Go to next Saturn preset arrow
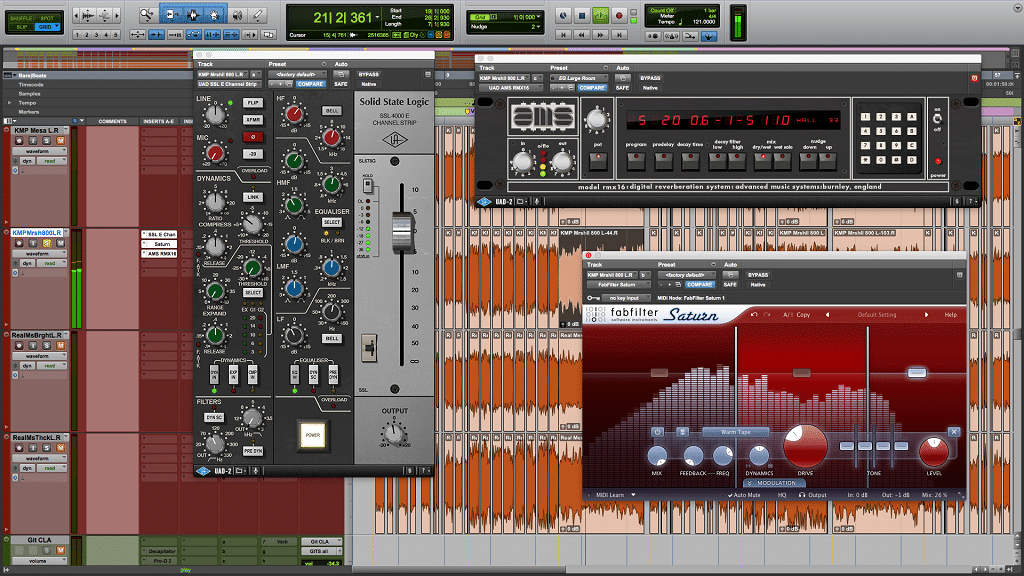Viewport: 1024px width, 576px height. click(926, 315)
